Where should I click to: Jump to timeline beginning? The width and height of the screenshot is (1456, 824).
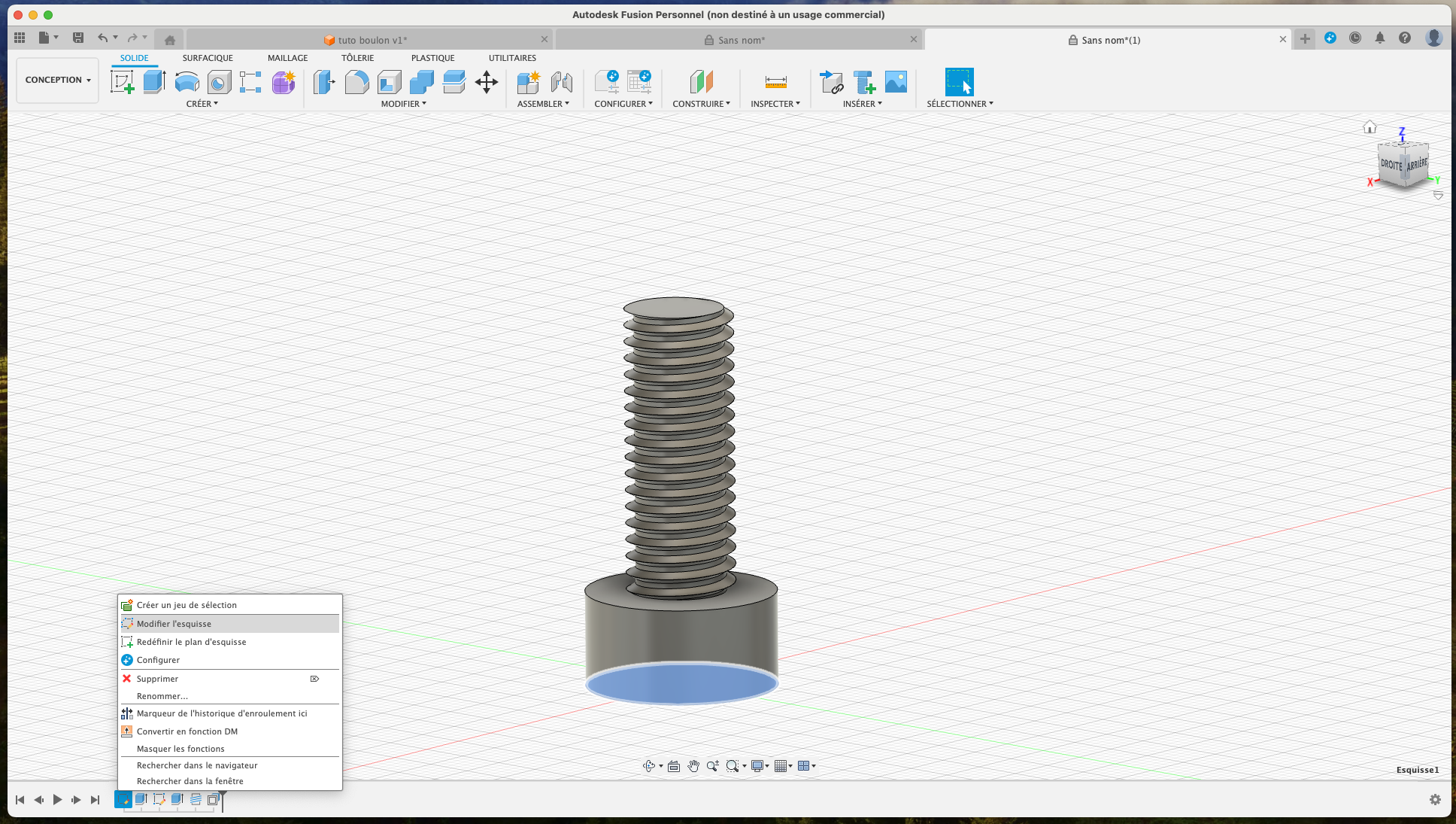click(20, 800)
